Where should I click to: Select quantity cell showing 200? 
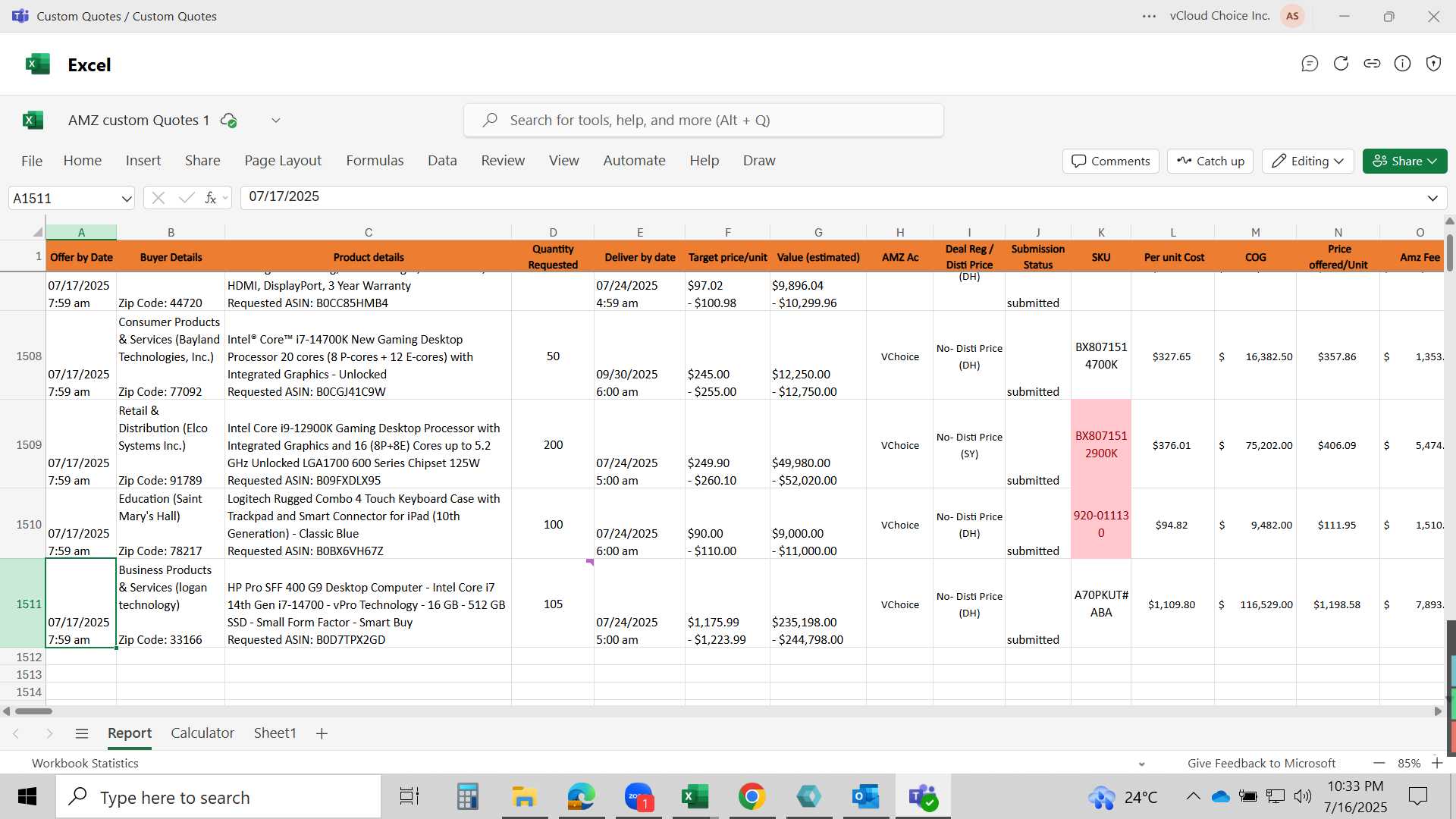(553, 444)
